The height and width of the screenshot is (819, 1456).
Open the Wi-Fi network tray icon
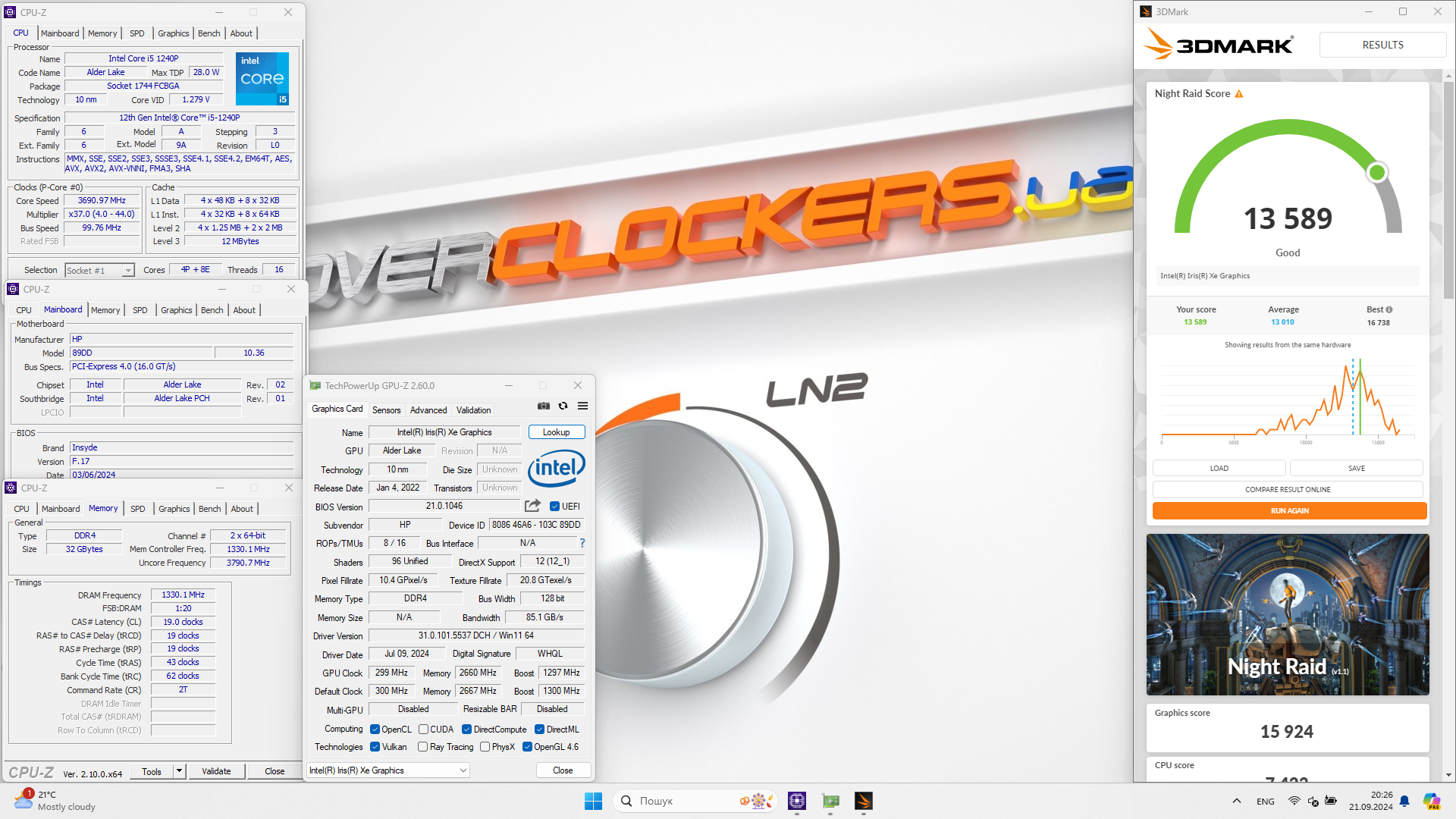(1294, 801)
